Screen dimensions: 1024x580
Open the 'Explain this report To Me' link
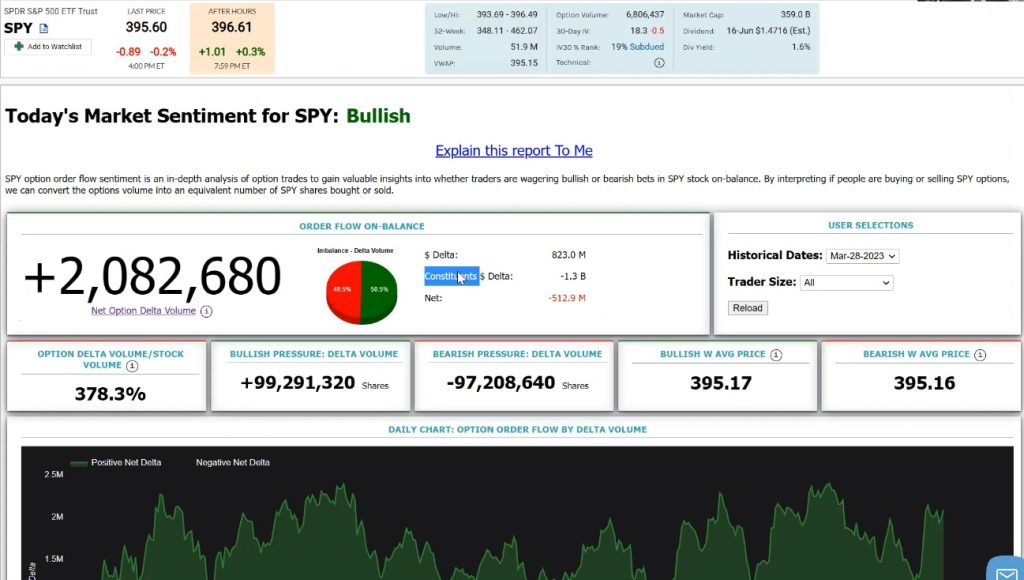514,151
